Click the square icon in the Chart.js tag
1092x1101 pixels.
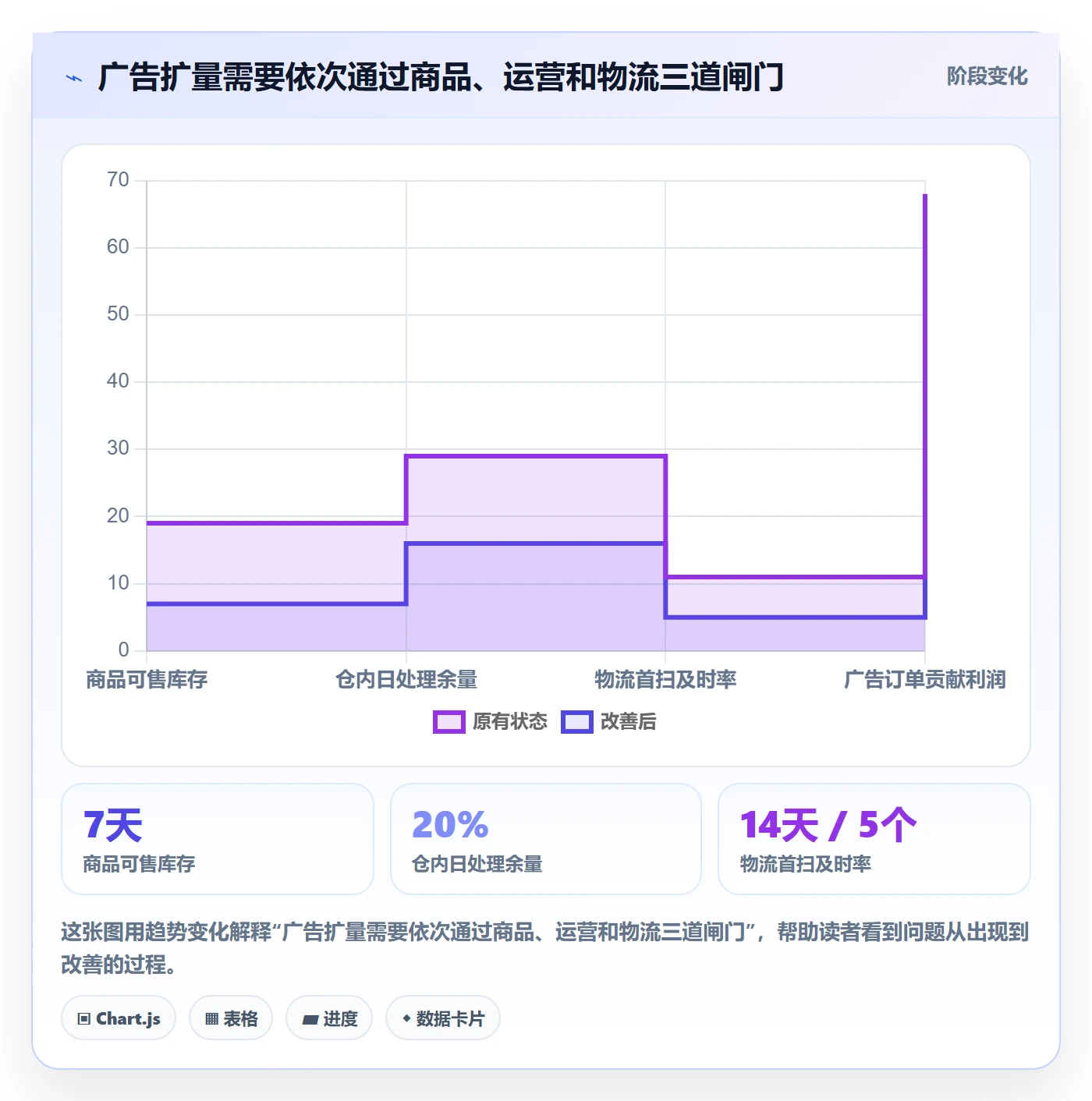(x=84, y=1019)
